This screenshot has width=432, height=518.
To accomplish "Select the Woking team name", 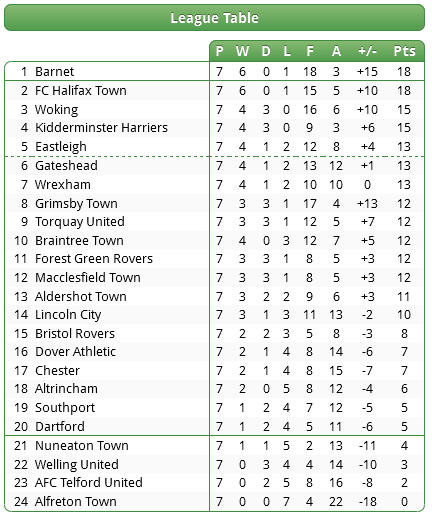I will point(56,109).
